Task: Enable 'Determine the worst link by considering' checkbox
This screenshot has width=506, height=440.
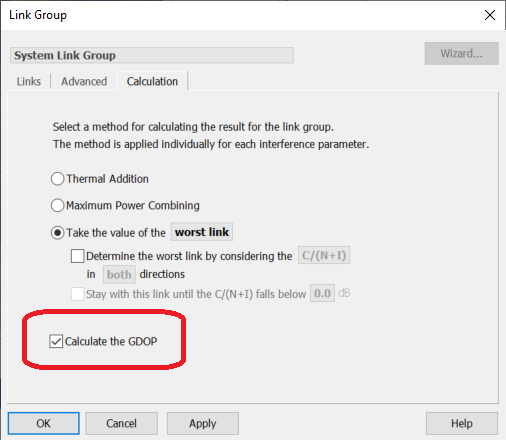Action: coord(77,256)
